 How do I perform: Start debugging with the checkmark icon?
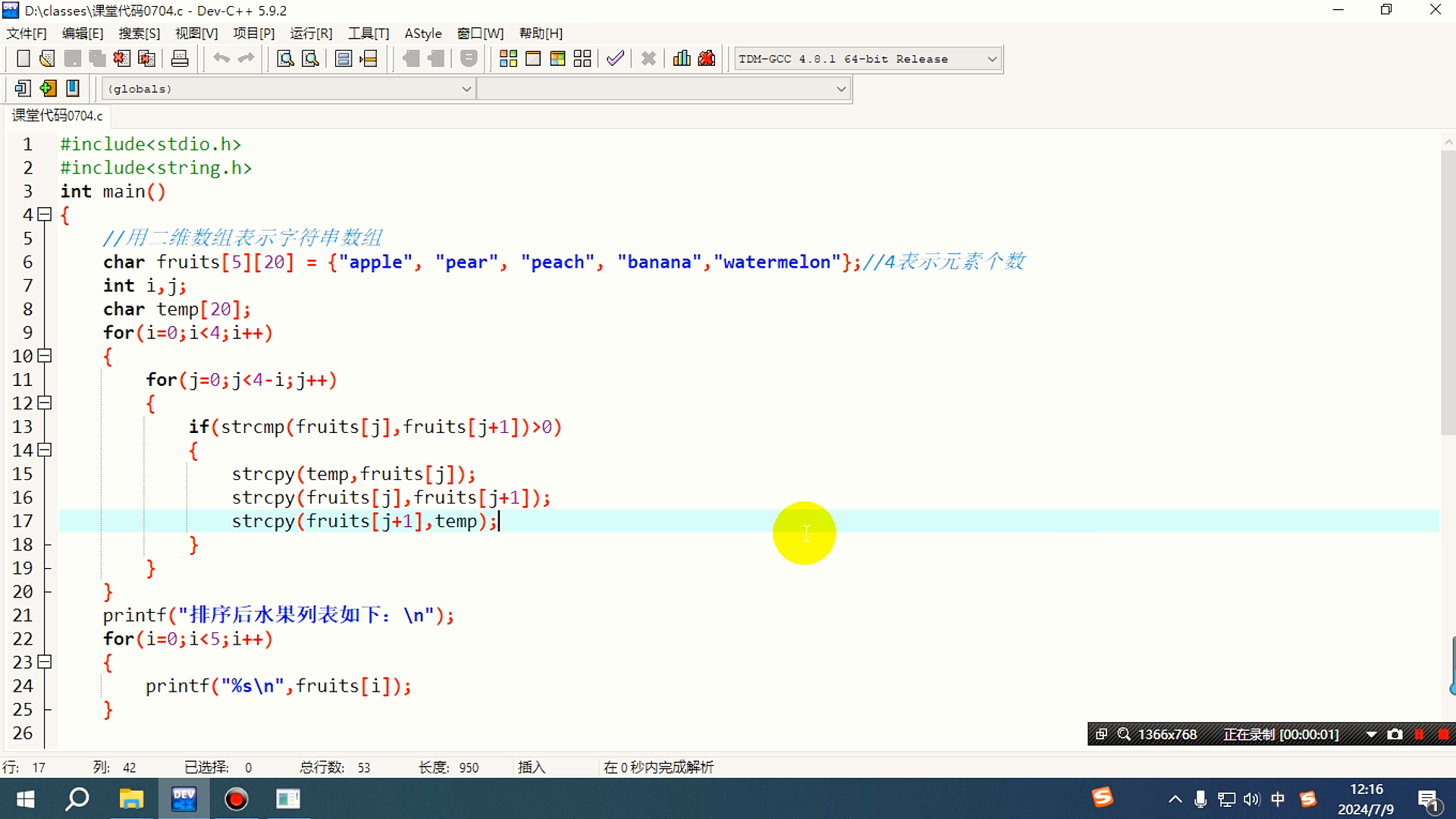(615, 58)
